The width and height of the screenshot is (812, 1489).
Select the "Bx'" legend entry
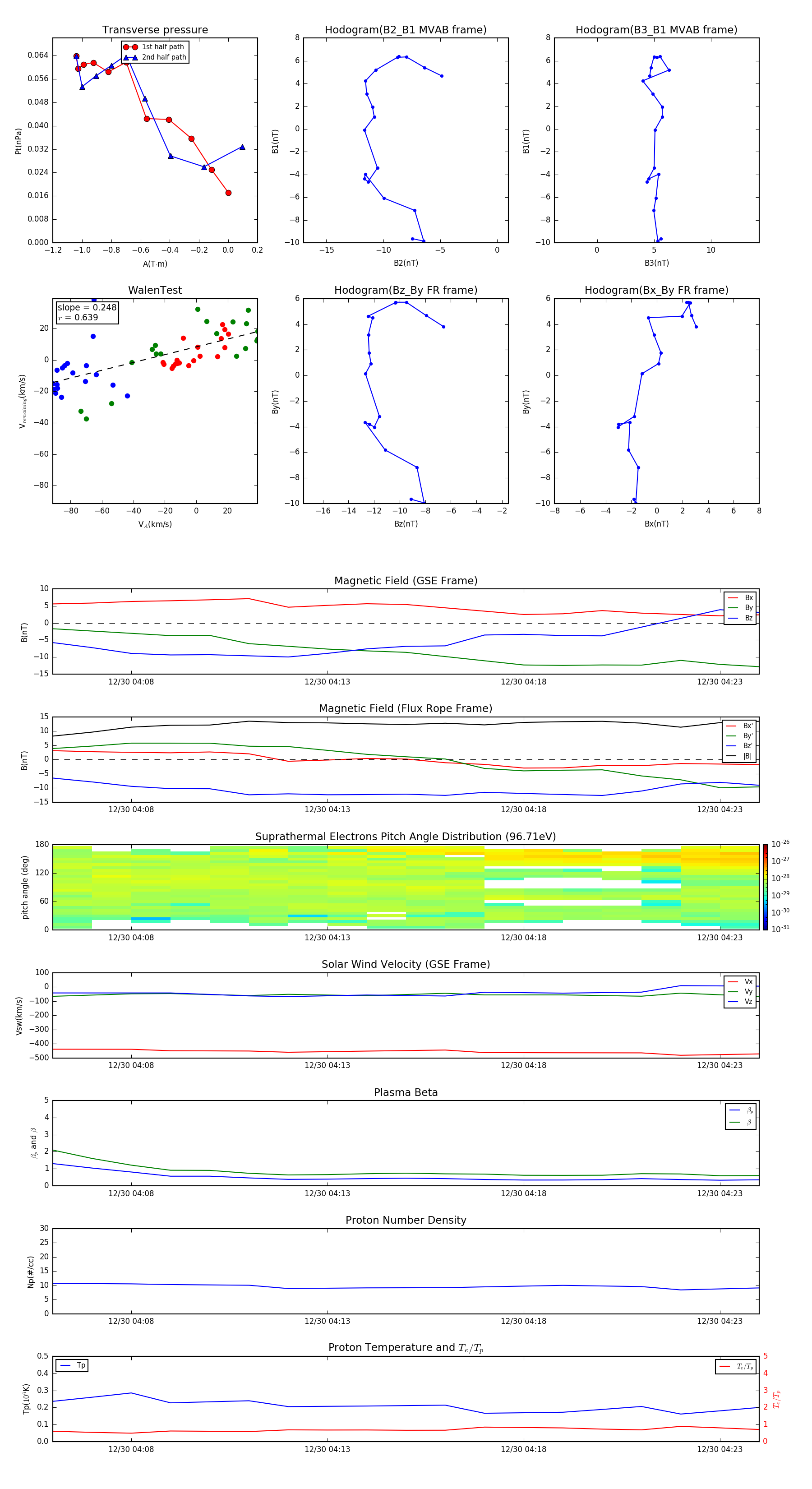tap(739, 726)
